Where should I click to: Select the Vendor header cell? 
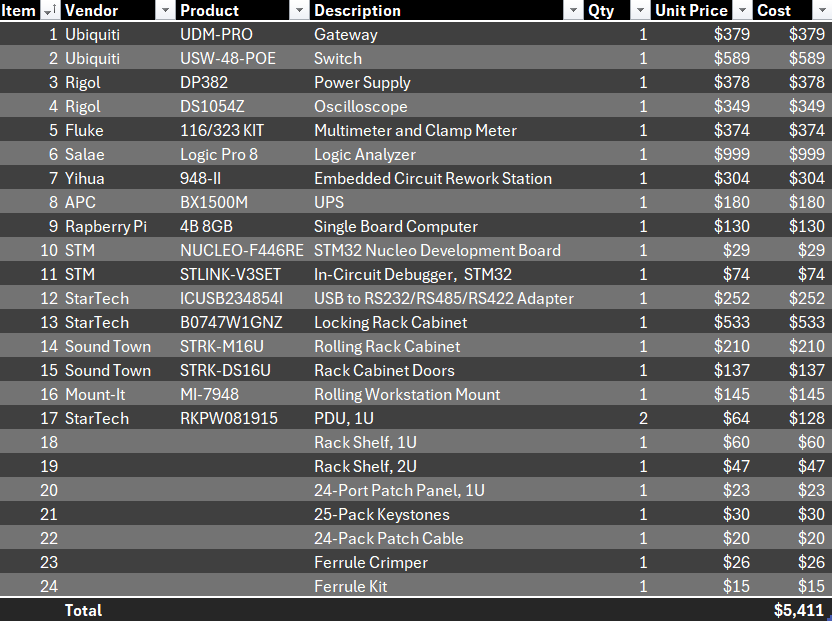pyautogui.click(x=118, y=10)
